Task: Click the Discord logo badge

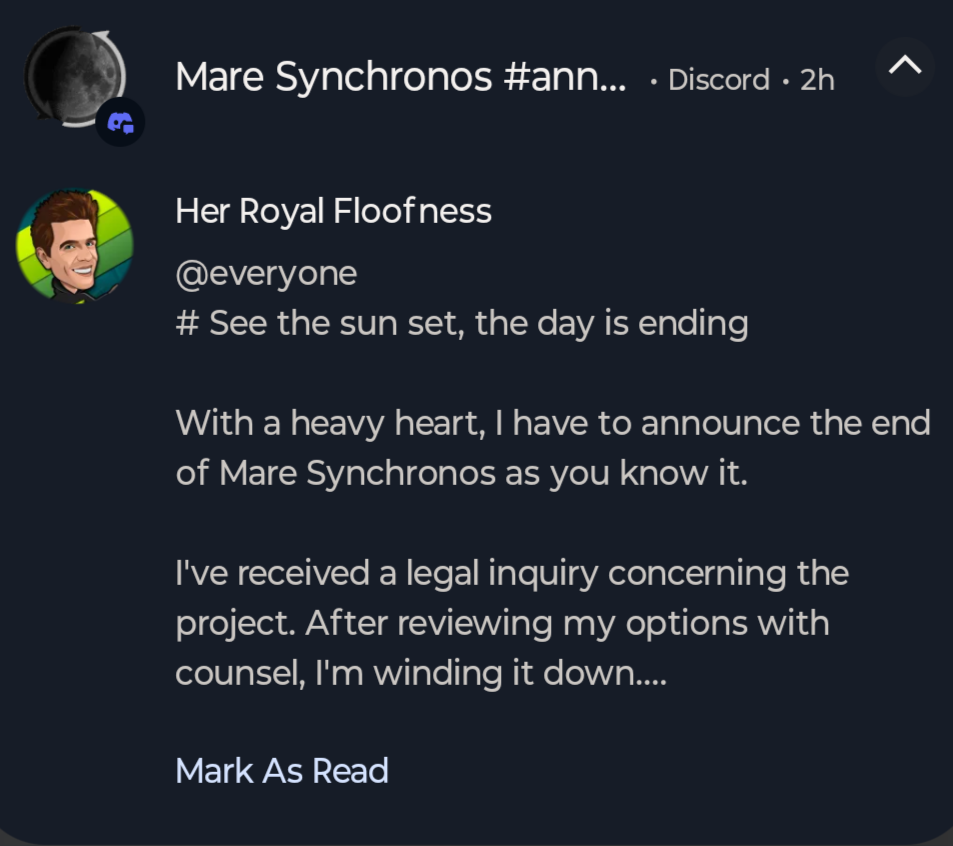Action: coord(121,123)
